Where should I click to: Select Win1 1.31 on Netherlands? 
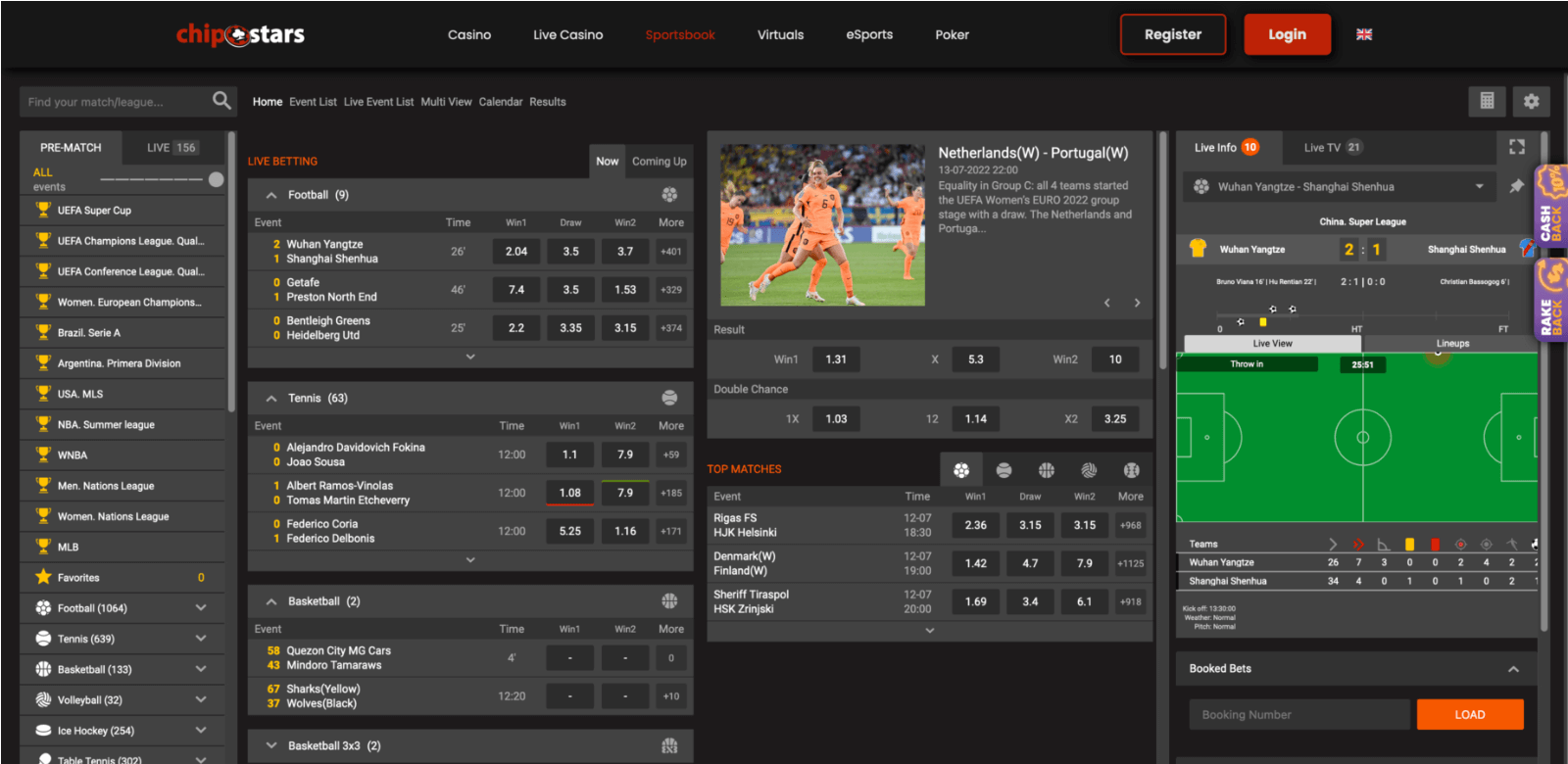pyautogui.click(x=836, y=359)
